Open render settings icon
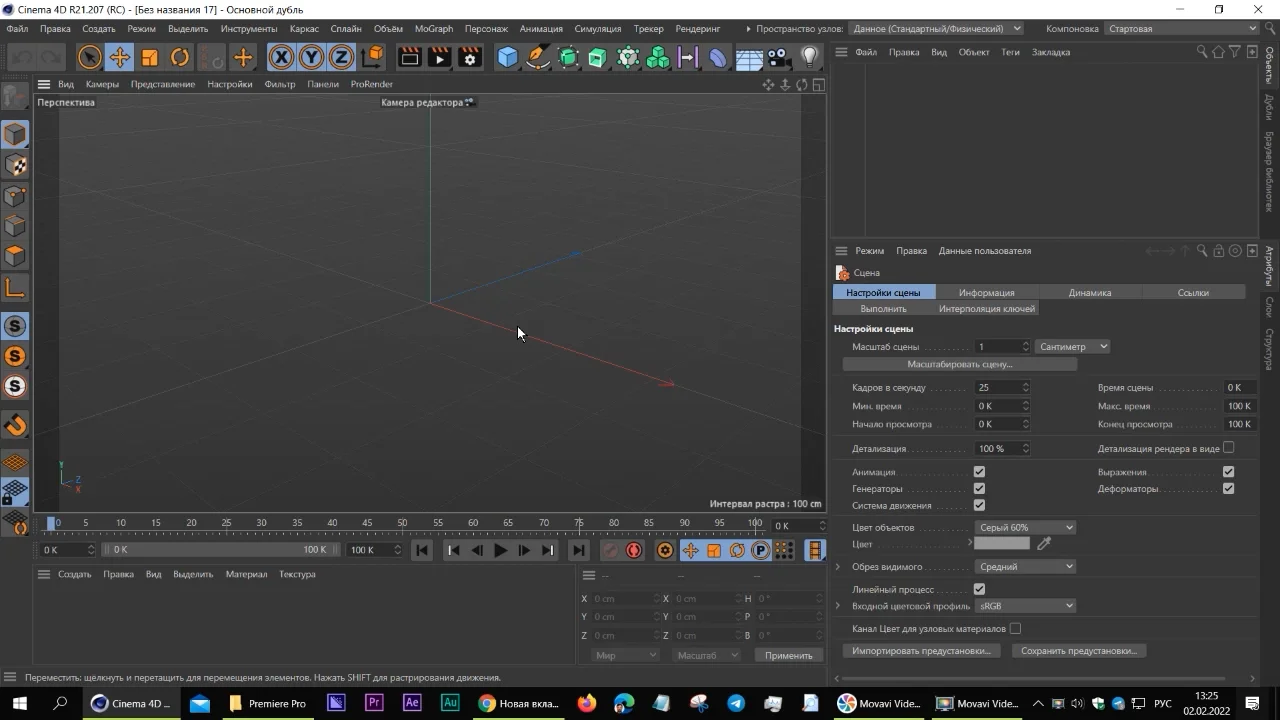The height and width of the screenshot is (720, 1280). (x=470, y=58)
